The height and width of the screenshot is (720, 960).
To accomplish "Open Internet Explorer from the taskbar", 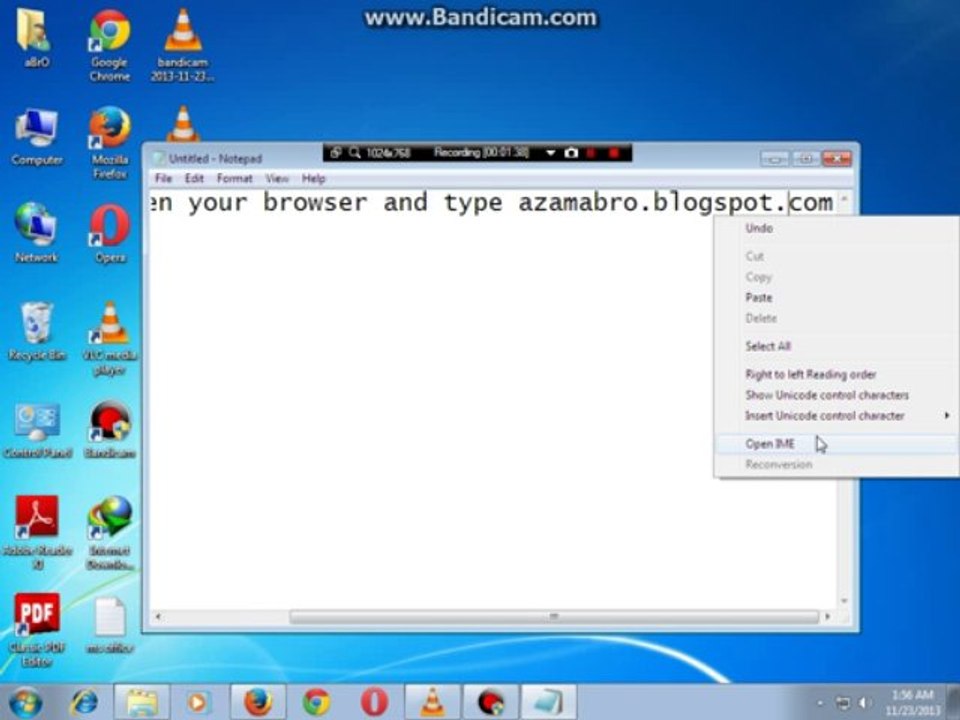I will point(84,702).
